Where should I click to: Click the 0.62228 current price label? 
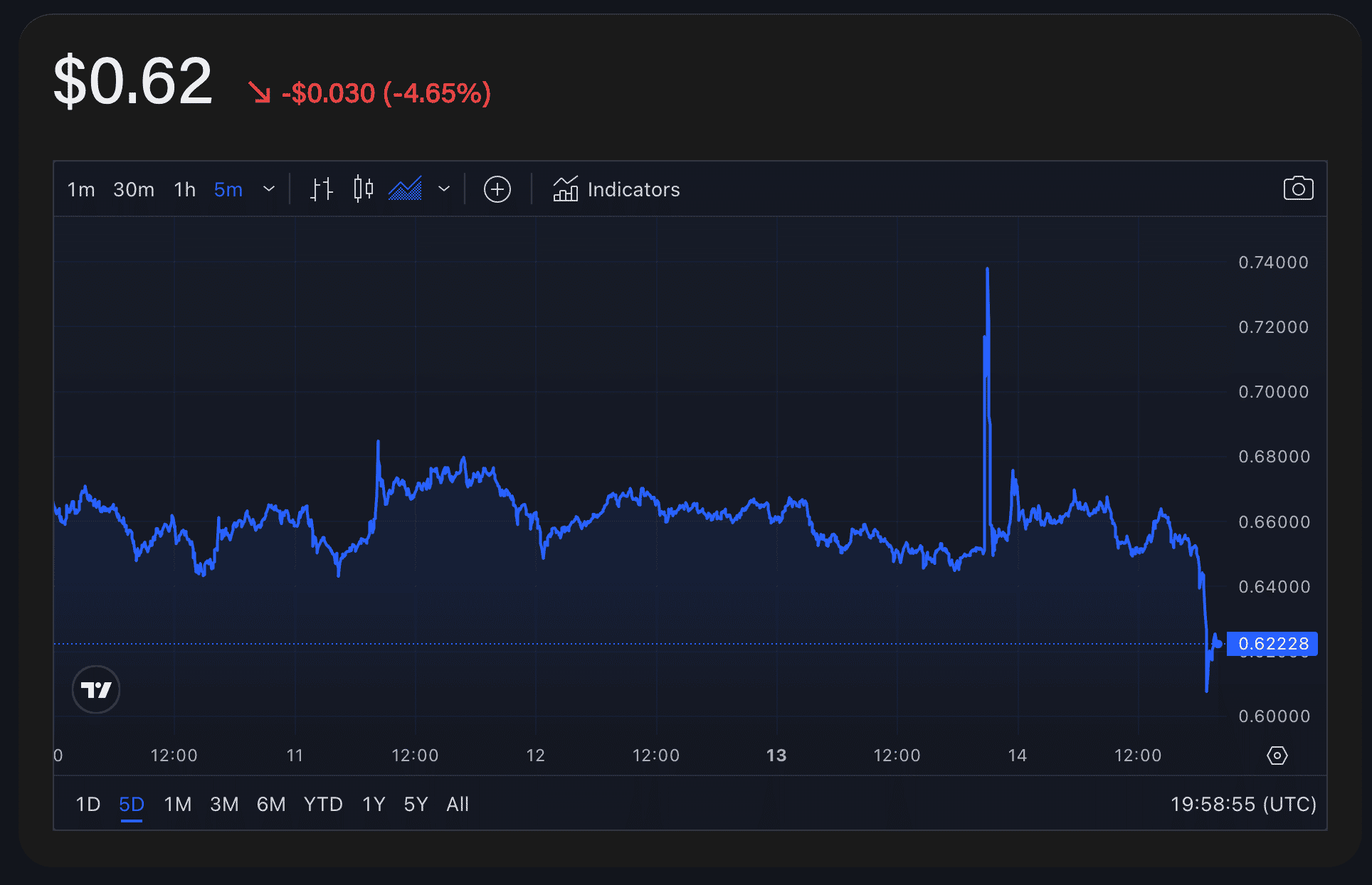pos(1272,644)
